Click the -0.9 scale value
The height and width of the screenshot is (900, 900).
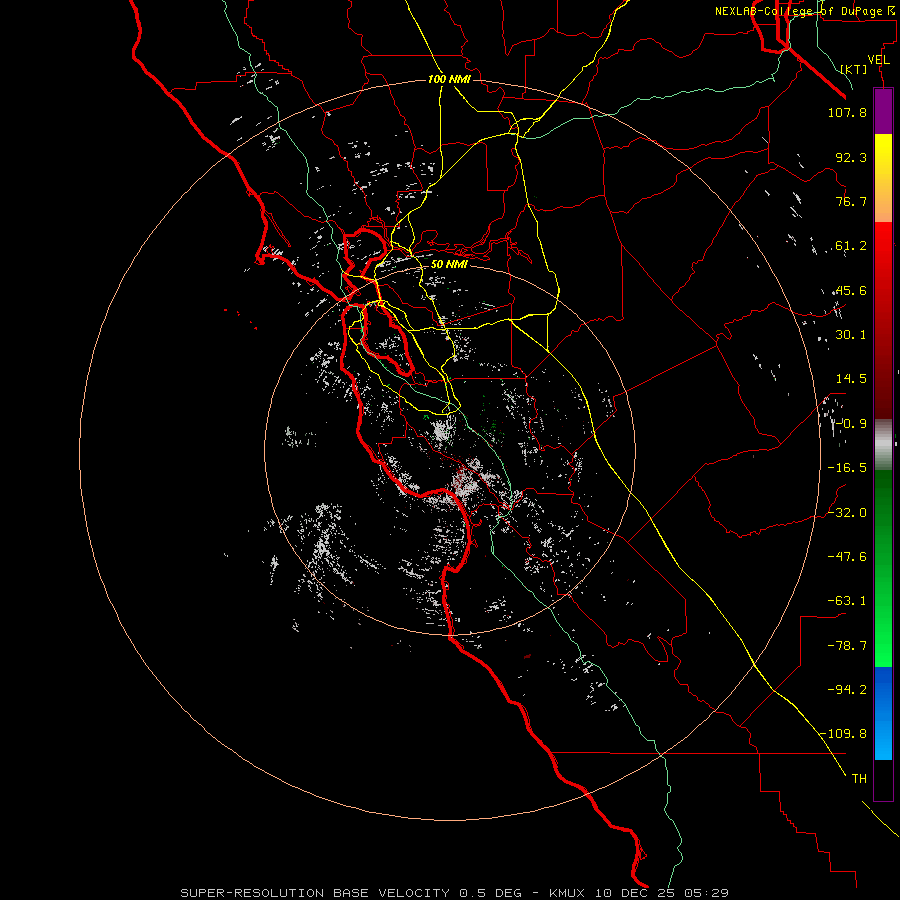(x=851, y=424)
